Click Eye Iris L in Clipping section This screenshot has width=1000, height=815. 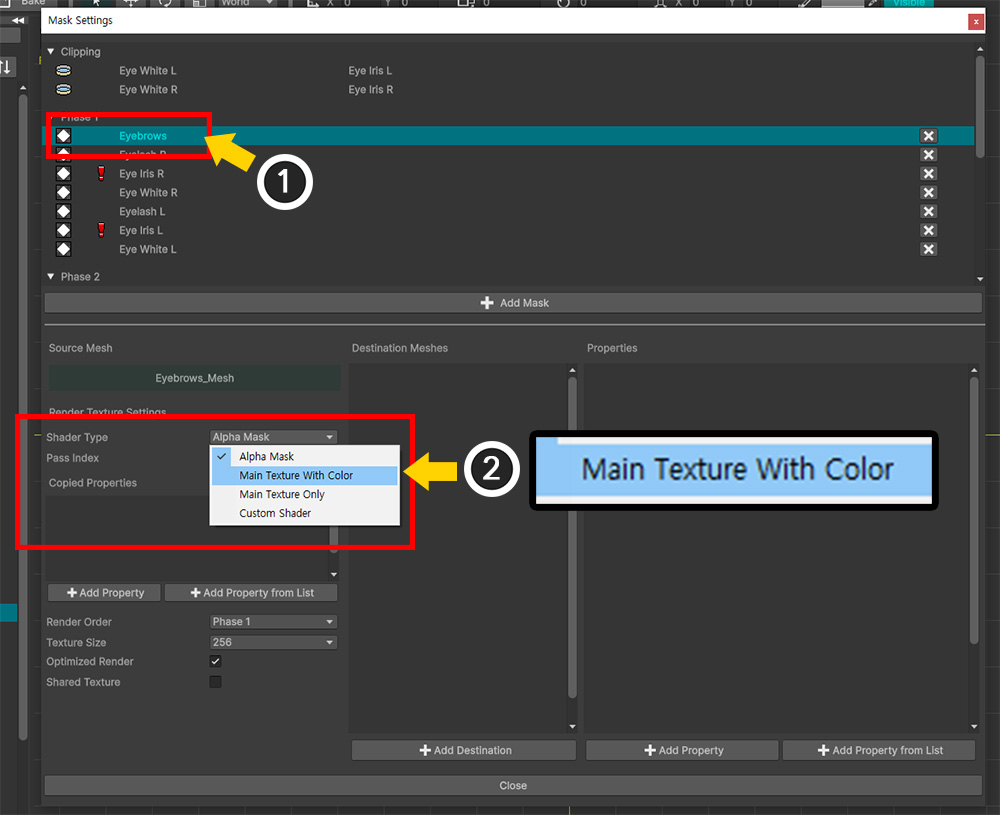tap(370, 71)
